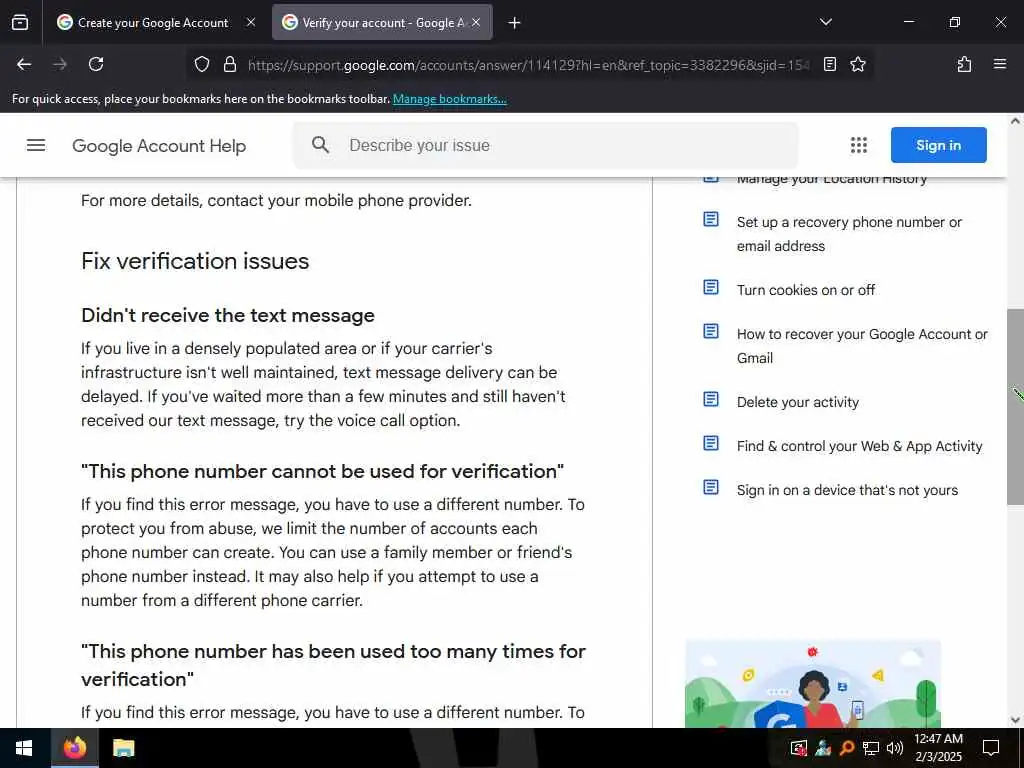This screenshot has width=1024, height=768.
Task: Close the Verify your account tab
Action: click(476, 23)
